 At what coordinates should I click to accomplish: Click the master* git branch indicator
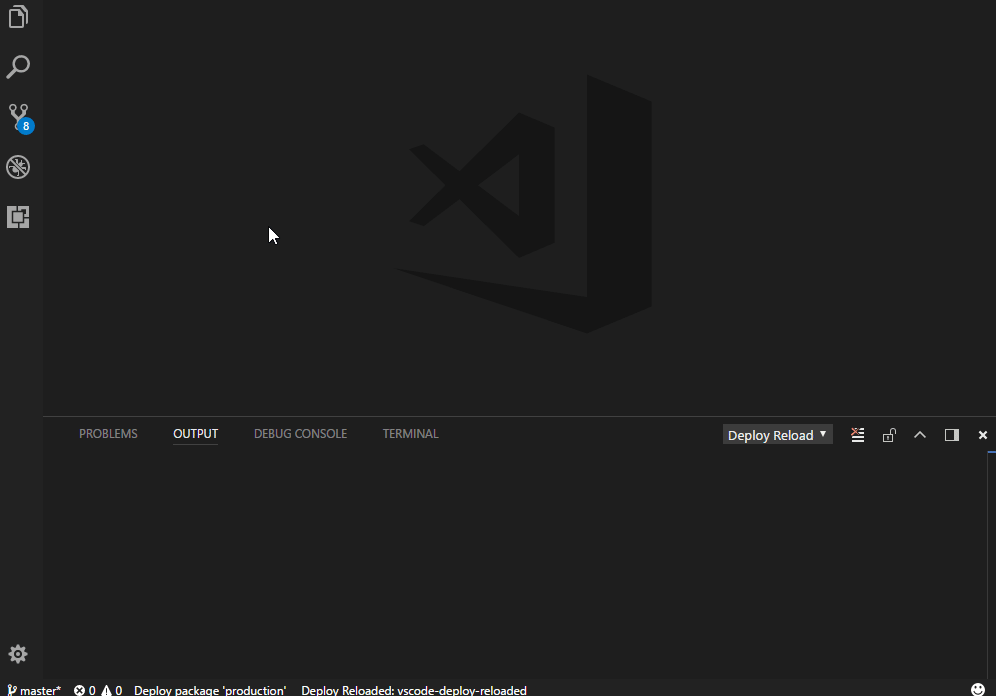pos(34,690)
